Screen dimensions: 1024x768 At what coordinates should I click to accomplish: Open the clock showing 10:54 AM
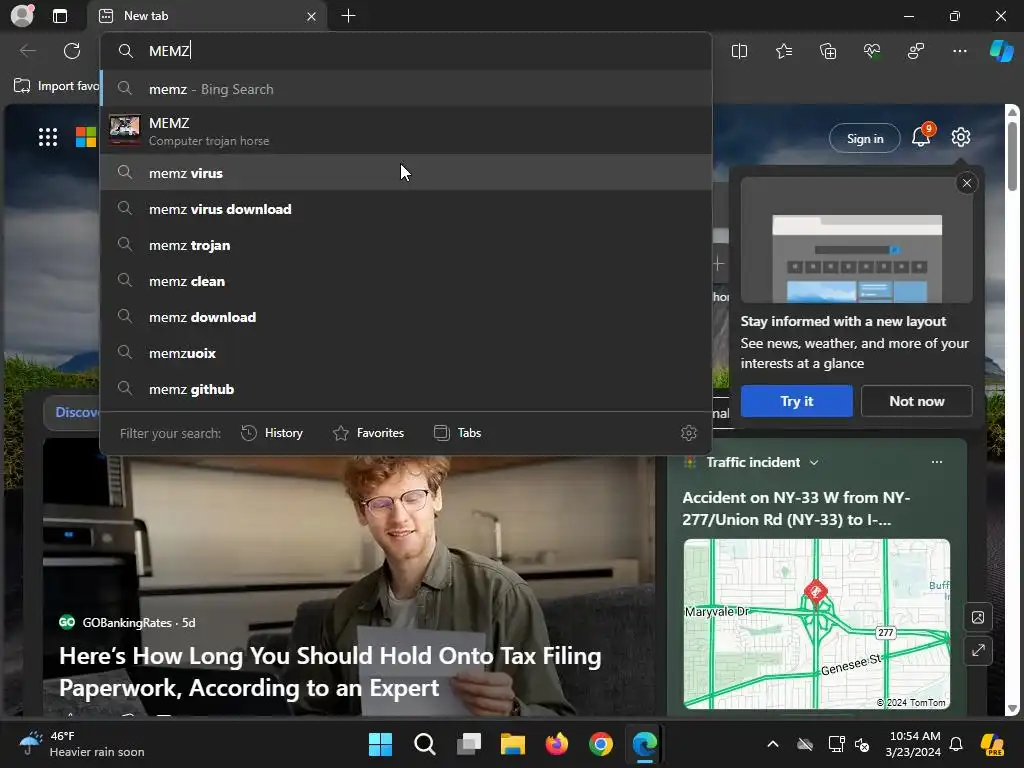coord(914,744)
